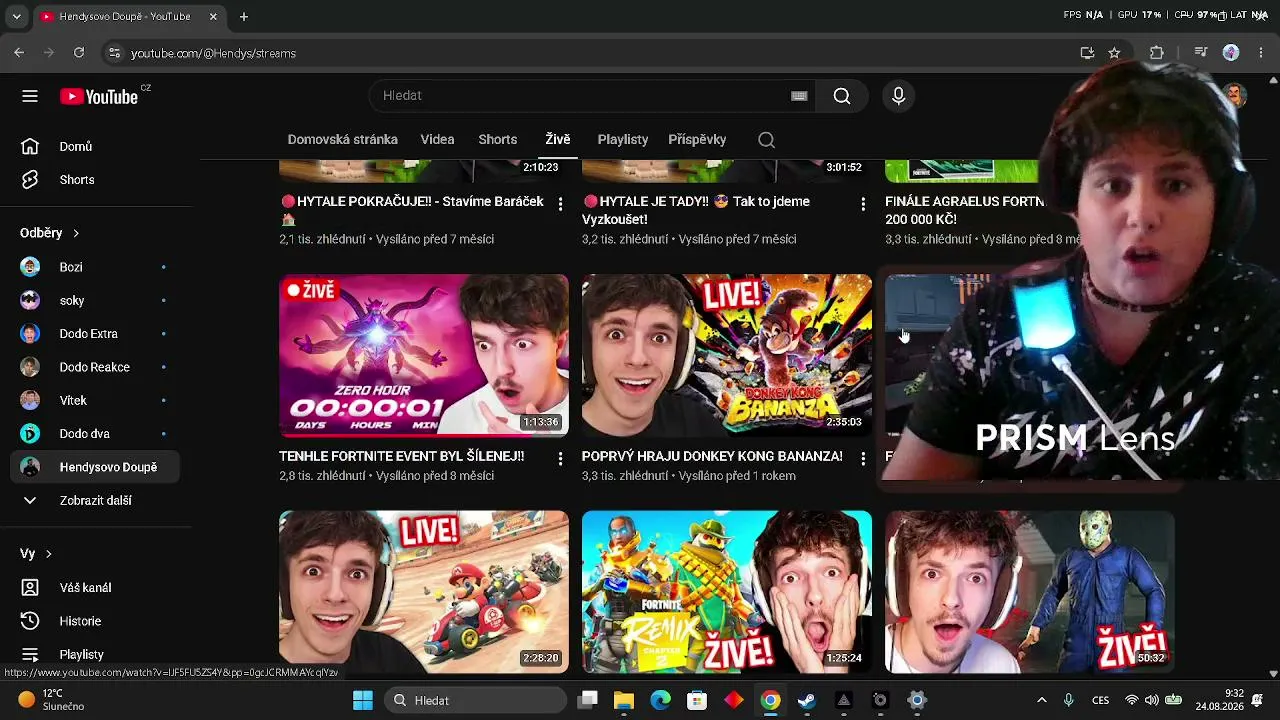Open Microsoft Store from the taskbar
This screenshot has height=720, width=1280.
697,701
